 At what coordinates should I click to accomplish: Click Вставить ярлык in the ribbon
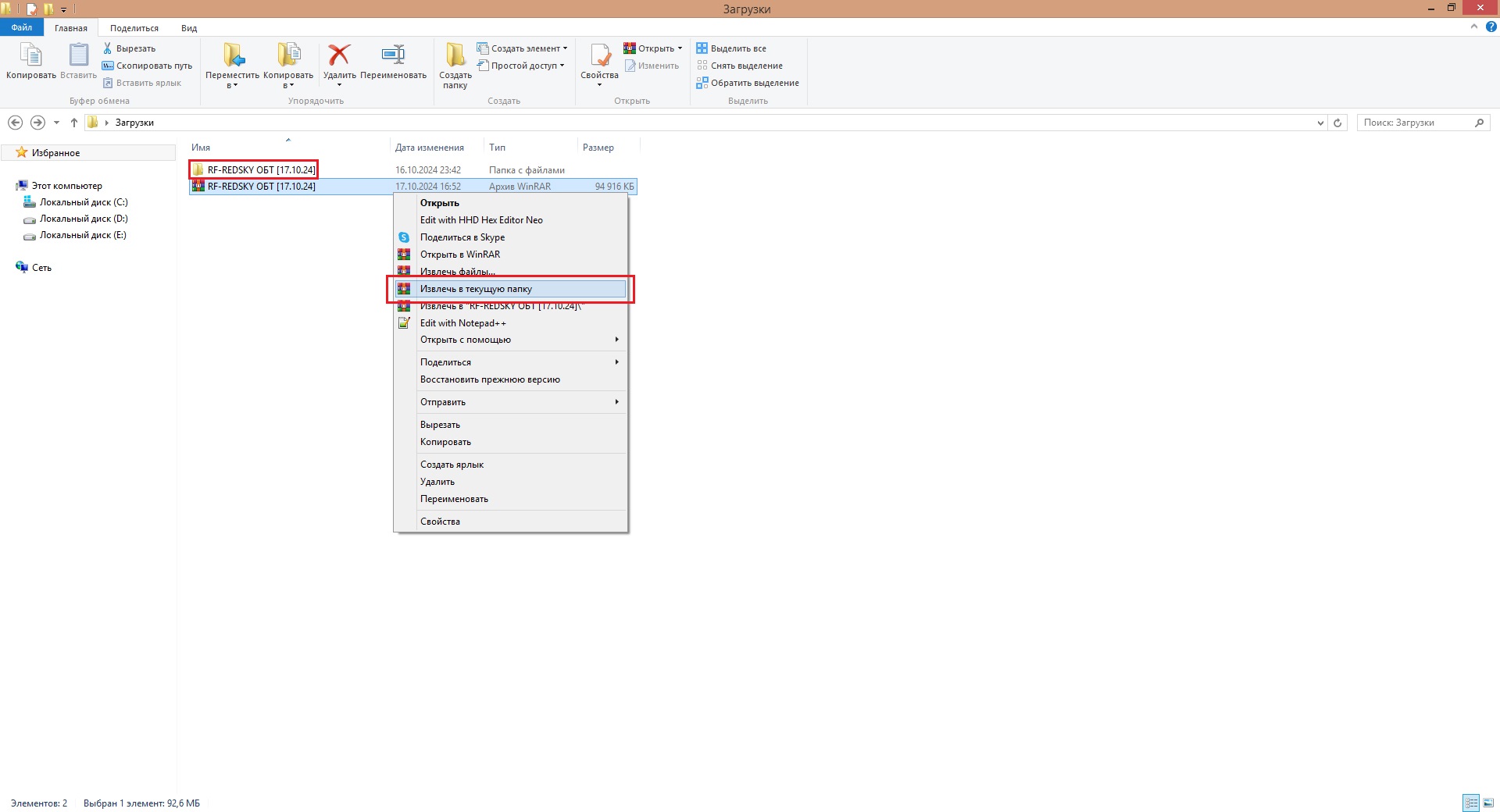(141, 83)
